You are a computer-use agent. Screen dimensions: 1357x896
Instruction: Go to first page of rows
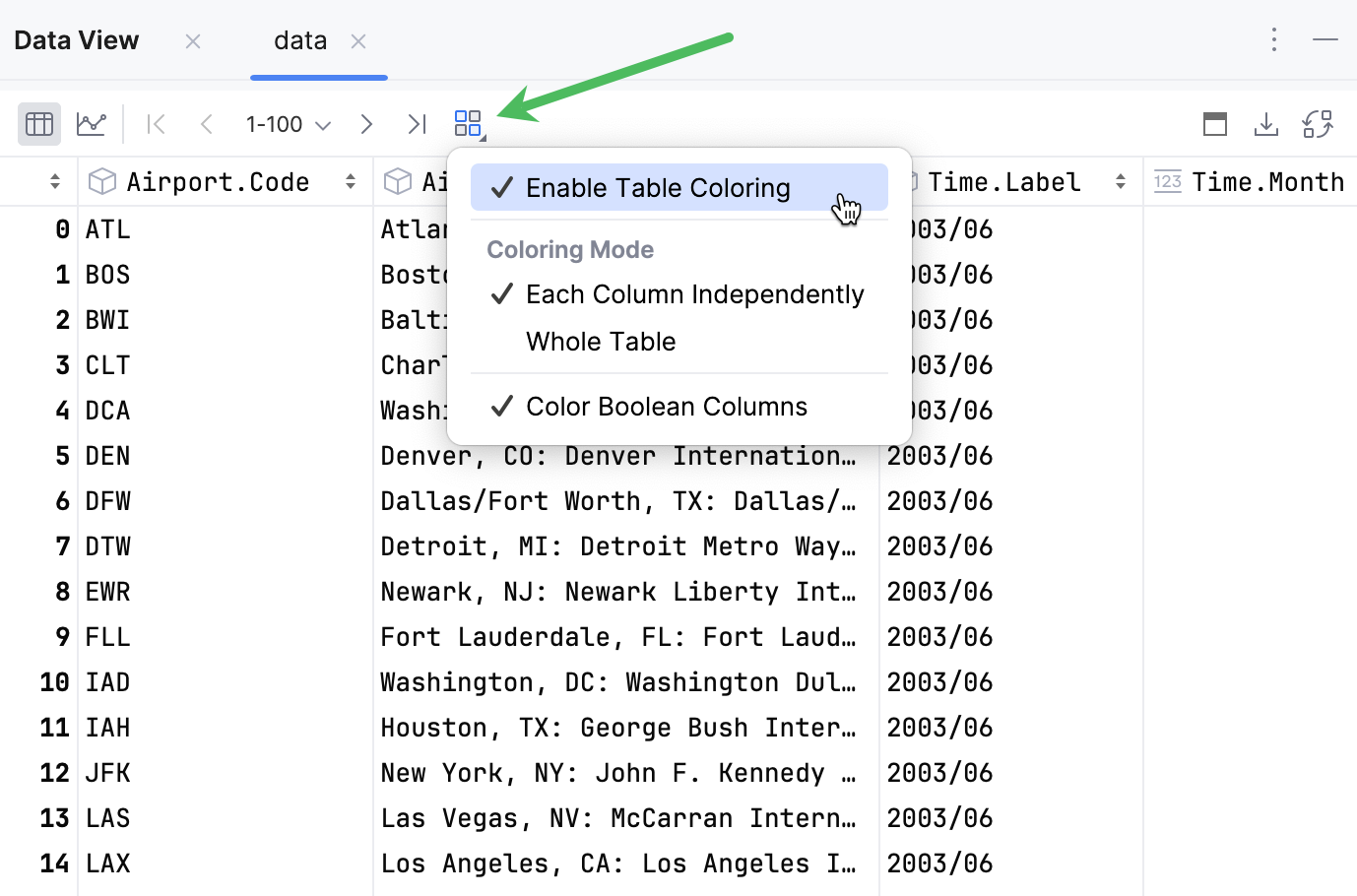[x=156, y=124]
